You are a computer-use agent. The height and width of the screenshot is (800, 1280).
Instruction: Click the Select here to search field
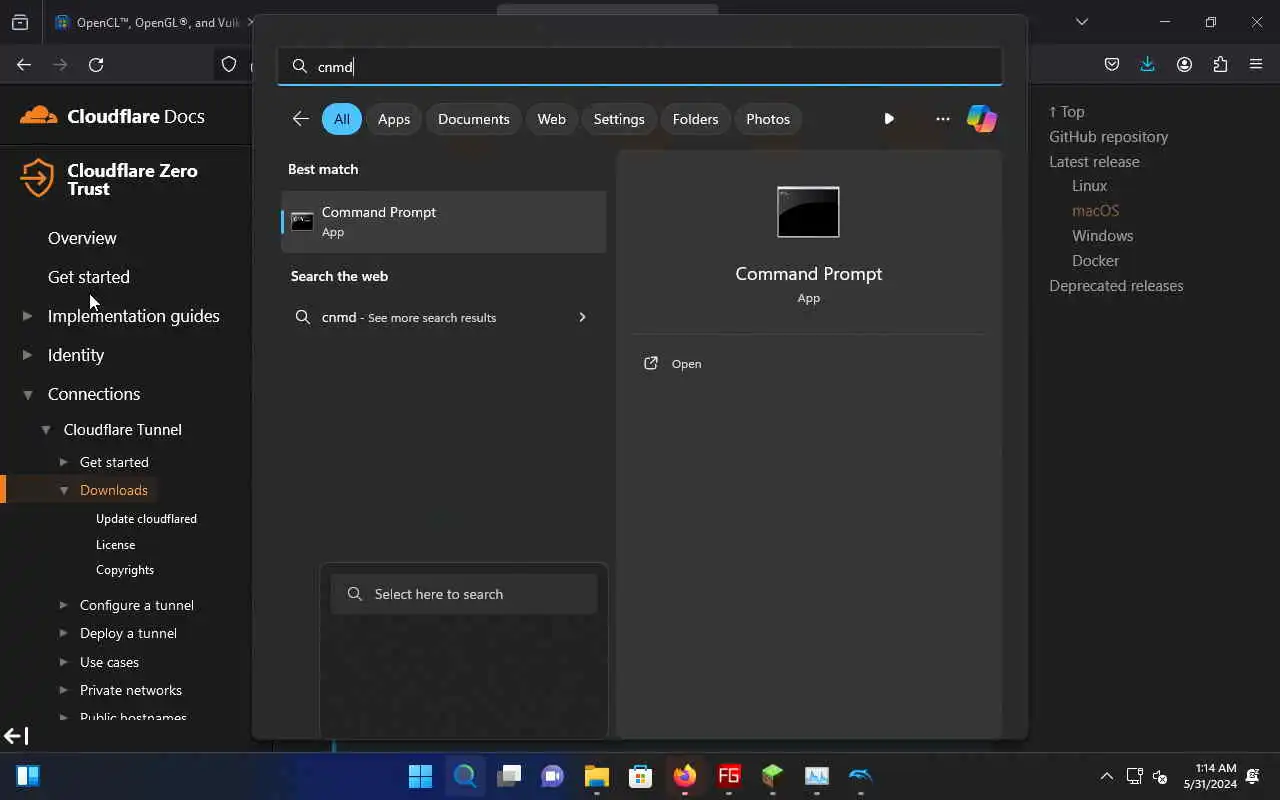coord(464,594)
